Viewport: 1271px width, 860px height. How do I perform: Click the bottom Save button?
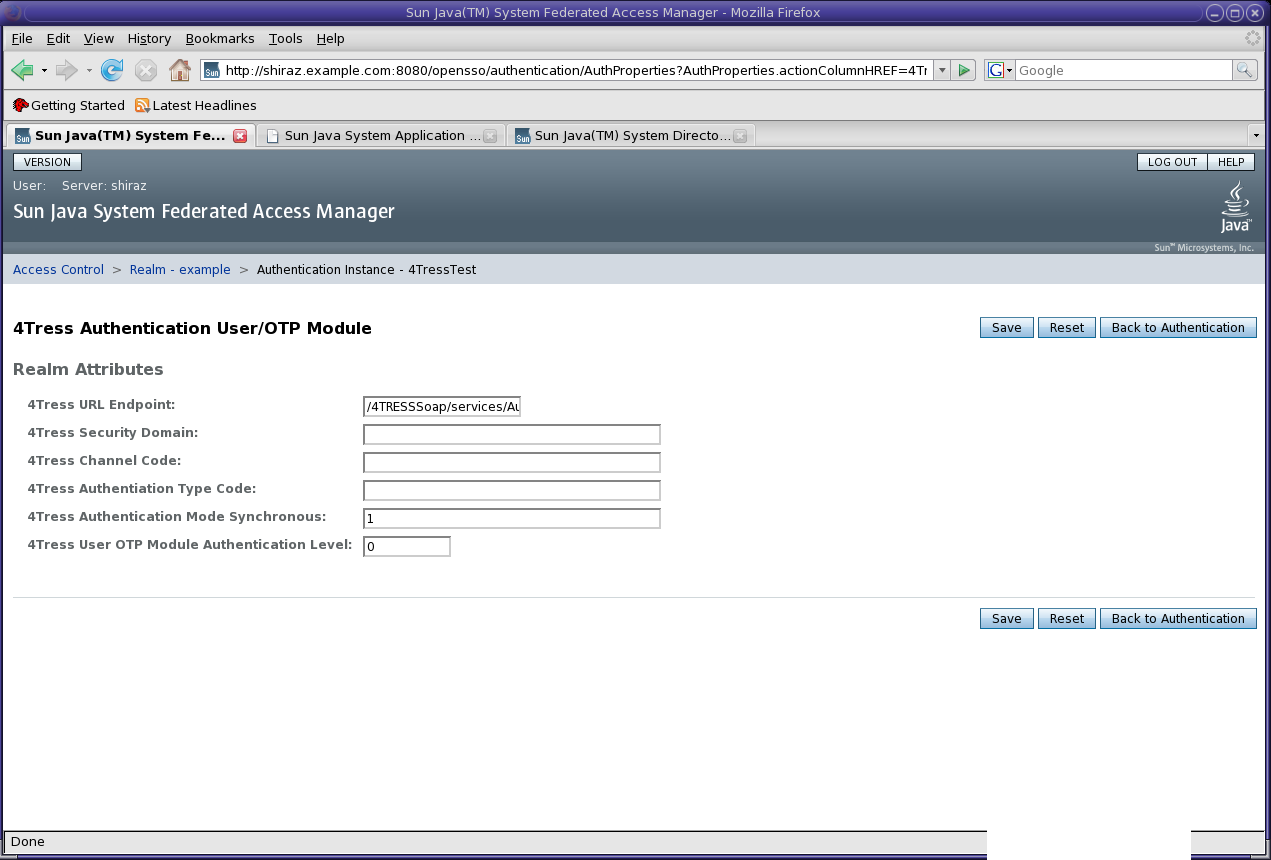click(x=1007, y=619)
